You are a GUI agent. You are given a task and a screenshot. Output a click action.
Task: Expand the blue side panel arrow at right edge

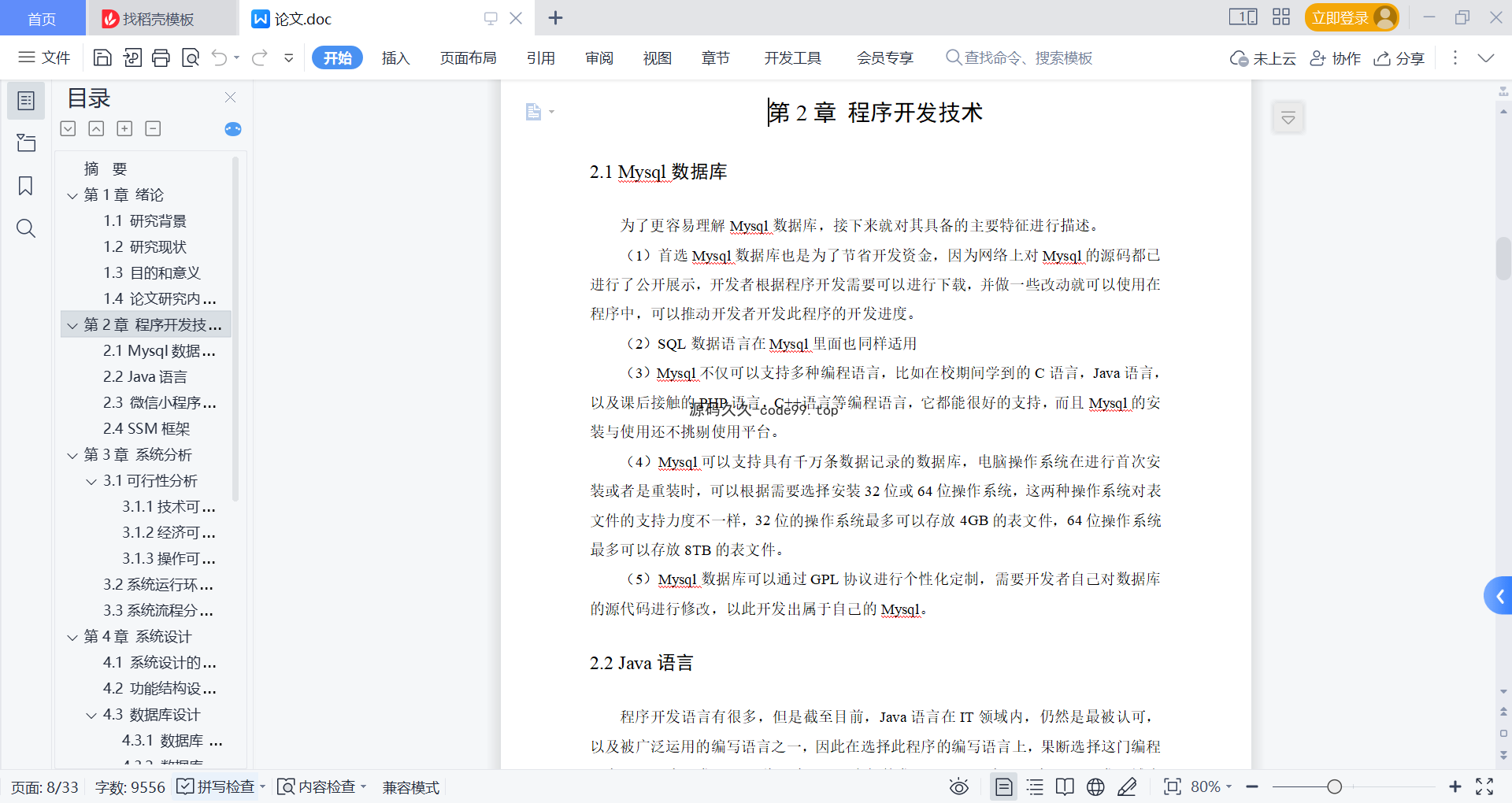pyautogui.click(x=1499, y=597)
